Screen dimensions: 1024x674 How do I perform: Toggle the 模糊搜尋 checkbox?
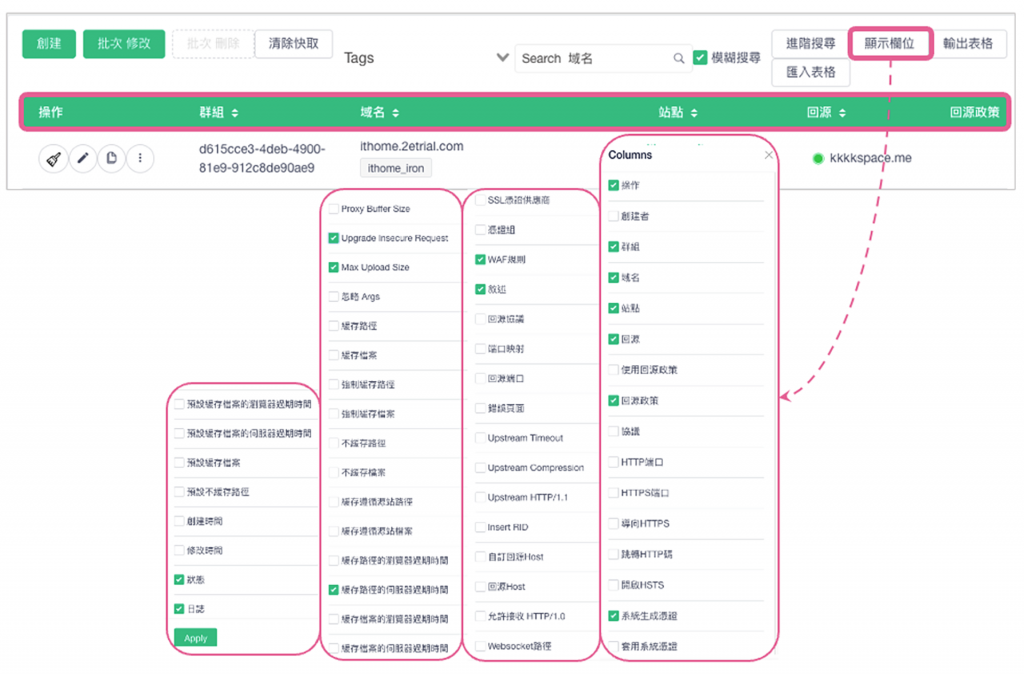(x=700, y=57)
